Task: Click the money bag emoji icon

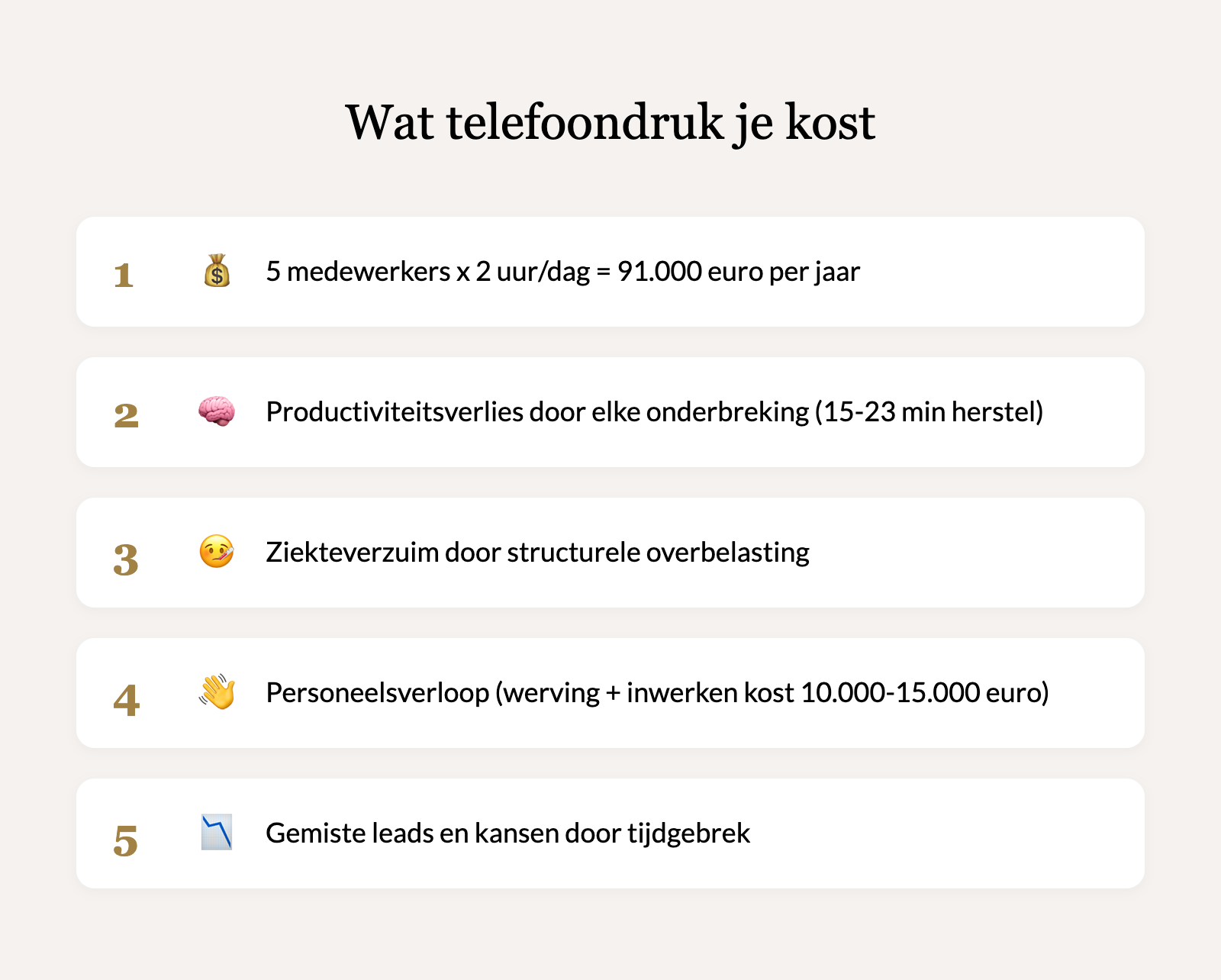Action: (x=217, y=271)
